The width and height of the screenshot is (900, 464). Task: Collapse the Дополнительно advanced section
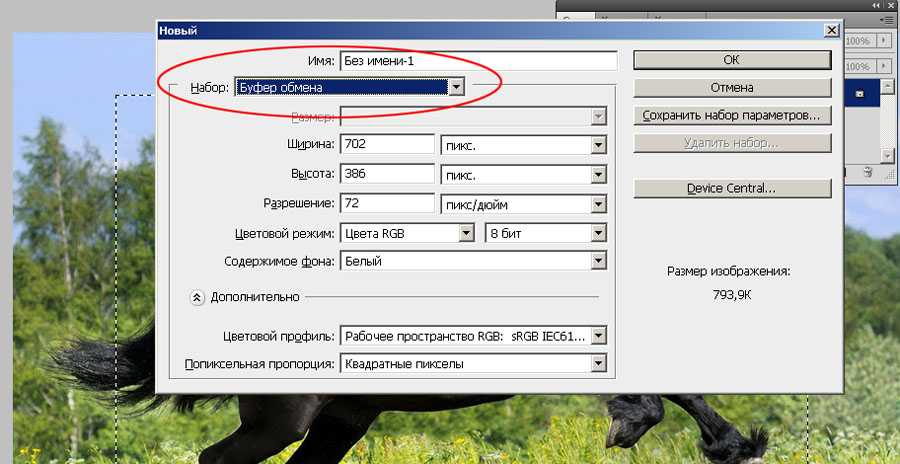[x=197, y=297]
